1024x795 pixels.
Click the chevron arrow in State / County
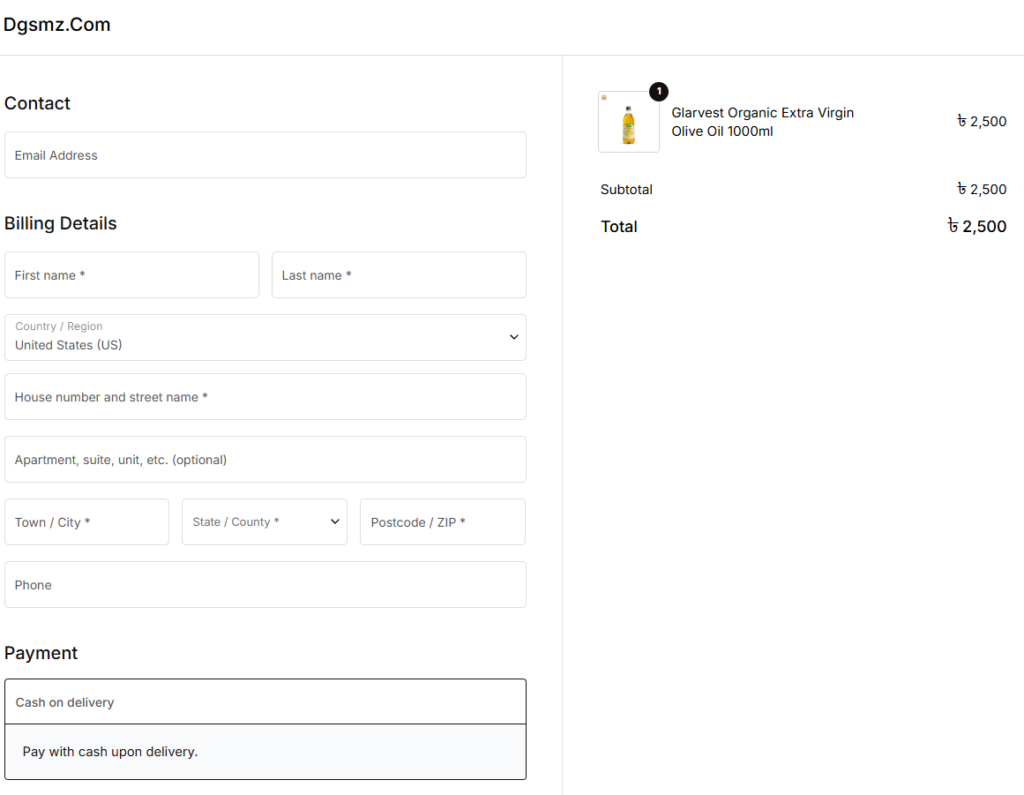click(334, 522)
